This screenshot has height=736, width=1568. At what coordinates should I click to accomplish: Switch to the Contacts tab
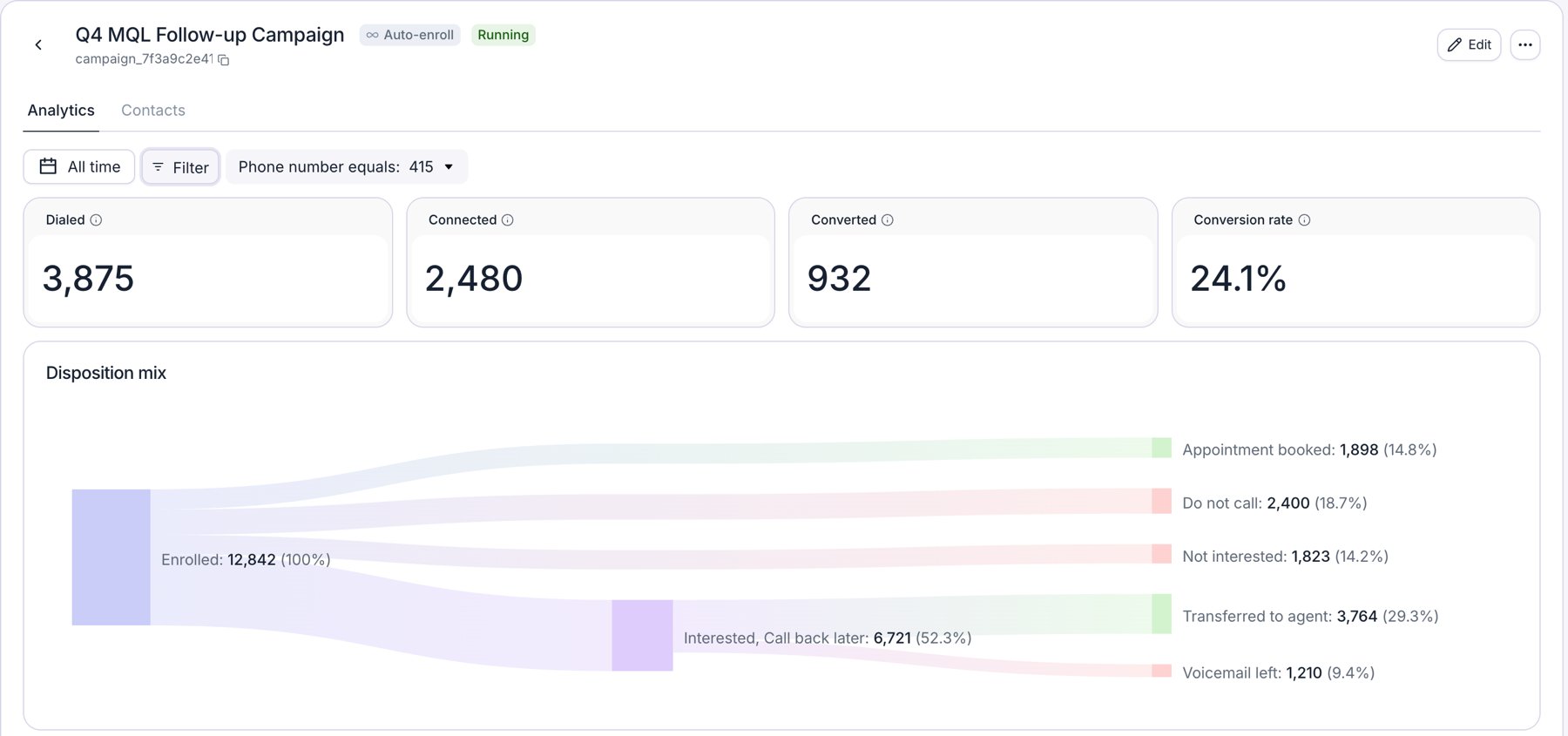click(x=153, y=111)
